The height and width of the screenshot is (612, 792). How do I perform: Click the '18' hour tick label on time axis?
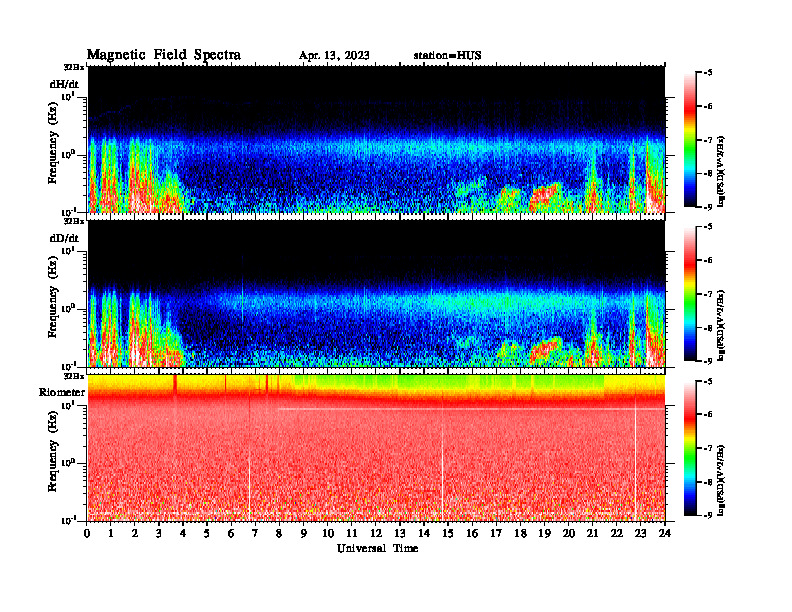(520, 533)
